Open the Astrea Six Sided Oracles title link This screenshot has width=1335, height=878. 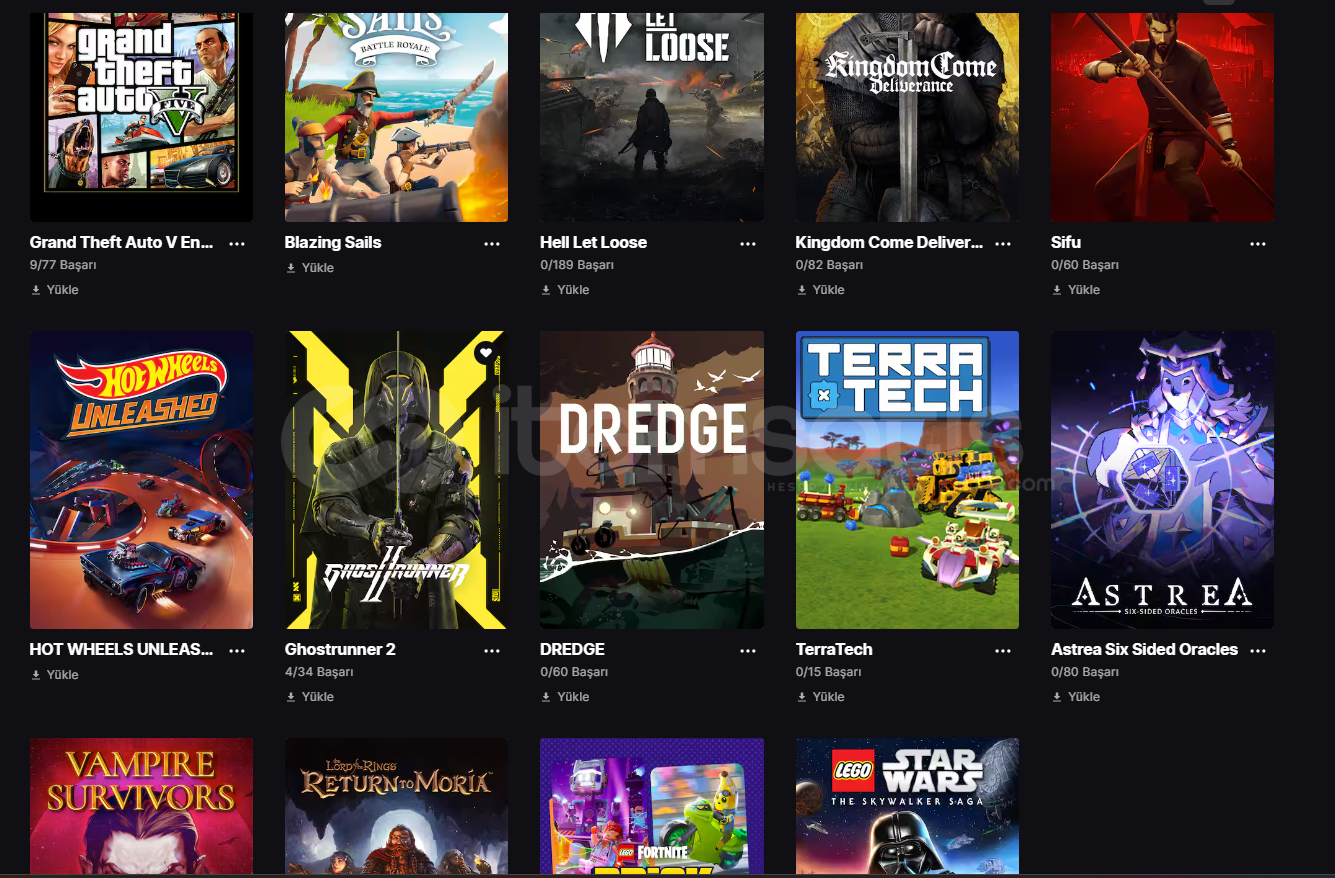(x=1144, y=649)
